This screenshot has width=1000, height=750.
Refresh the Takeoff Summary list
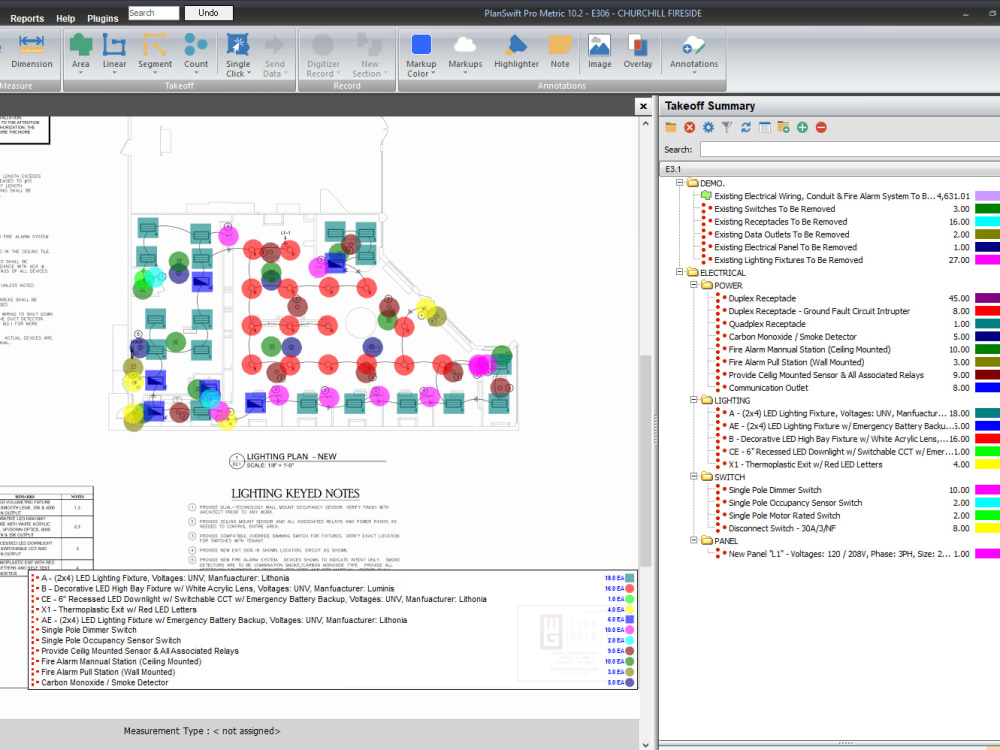coord(746,128)
